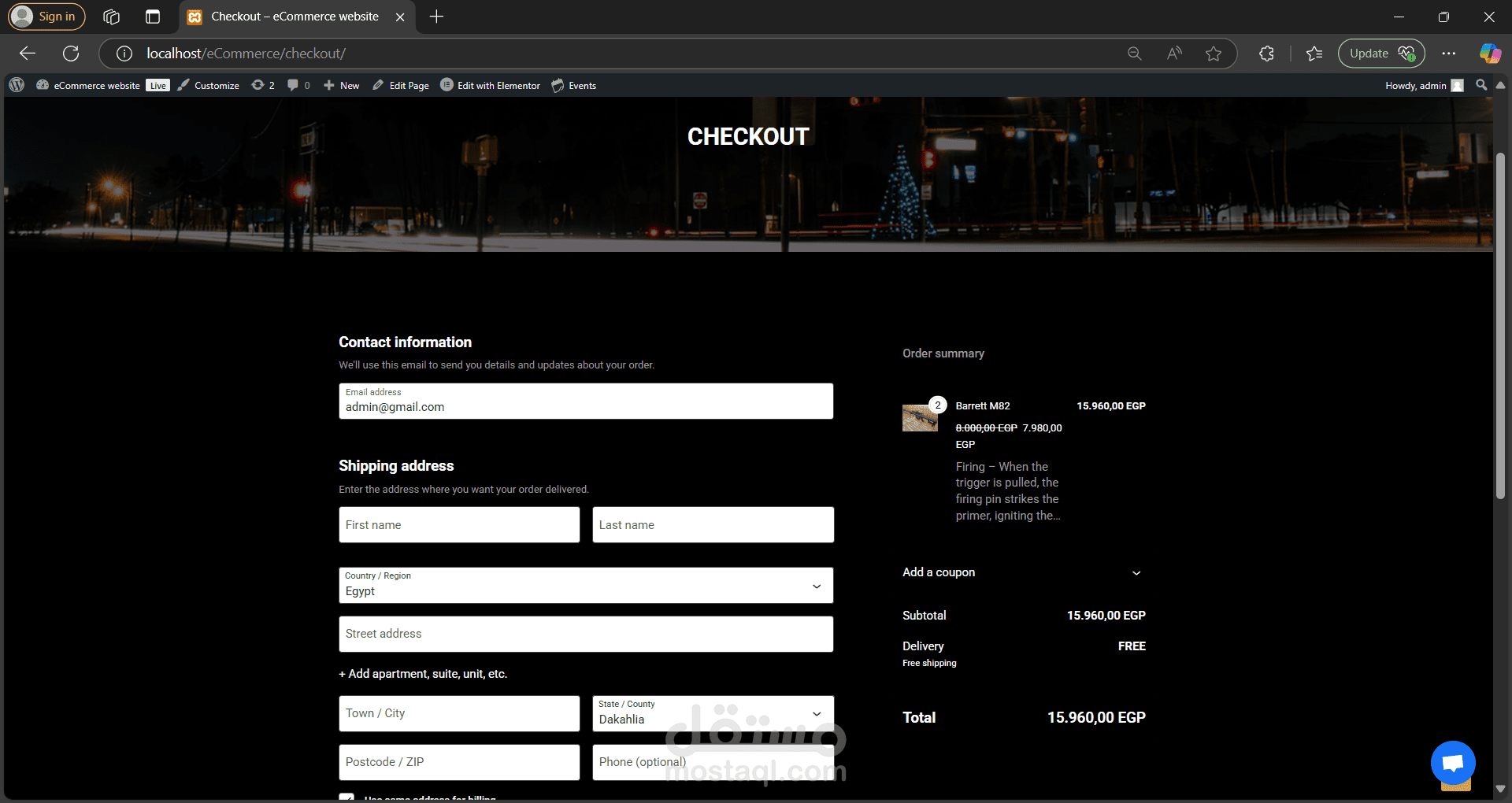Open Events in admin bar
This screenshot has height=803, width=1512.
click(x=574, y=85)
